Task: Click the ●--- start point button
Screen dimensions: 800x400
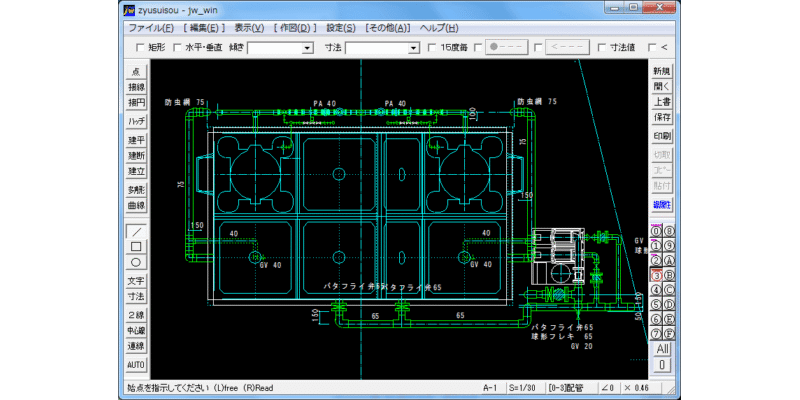Action: pyautogui.click(x=506, y=47)
